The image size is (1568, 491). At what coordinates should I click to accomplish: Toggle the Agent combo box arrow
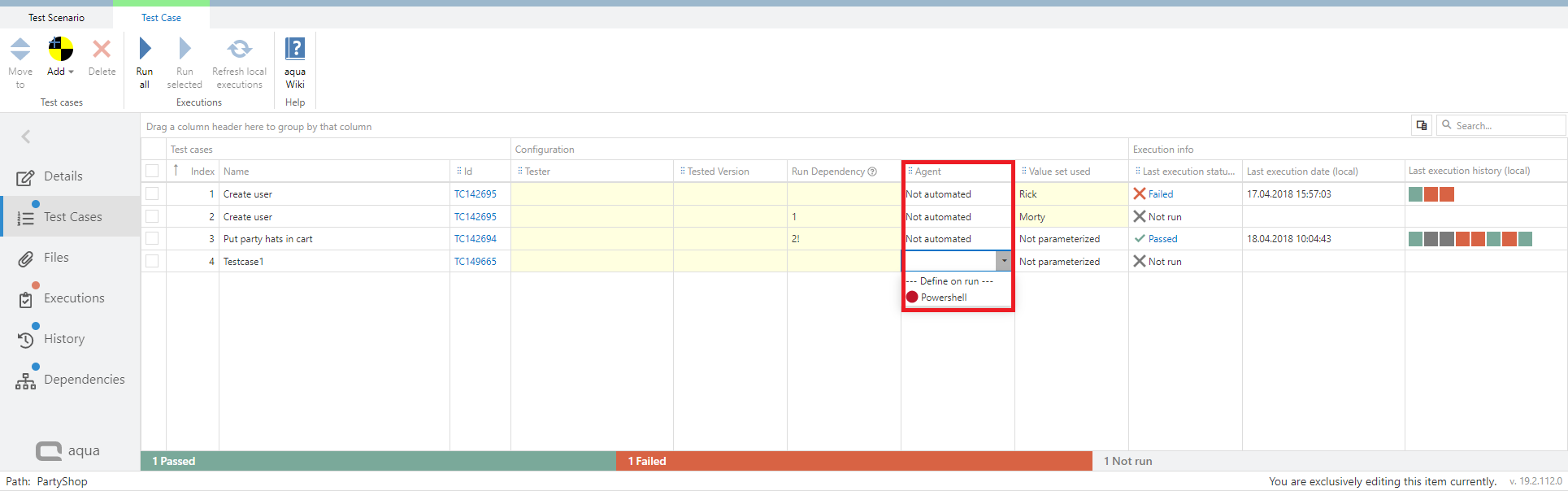click(x=1004, y=261)
